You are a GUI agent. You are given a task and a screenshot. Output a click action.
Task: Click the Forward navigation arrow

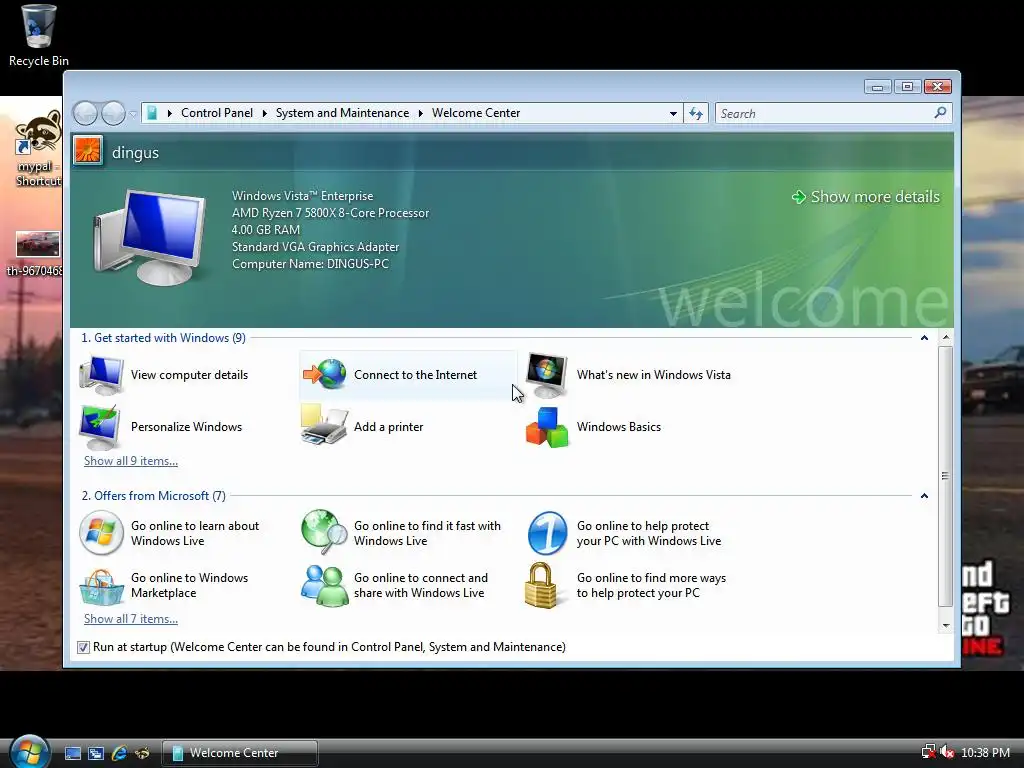click(113, 114)
